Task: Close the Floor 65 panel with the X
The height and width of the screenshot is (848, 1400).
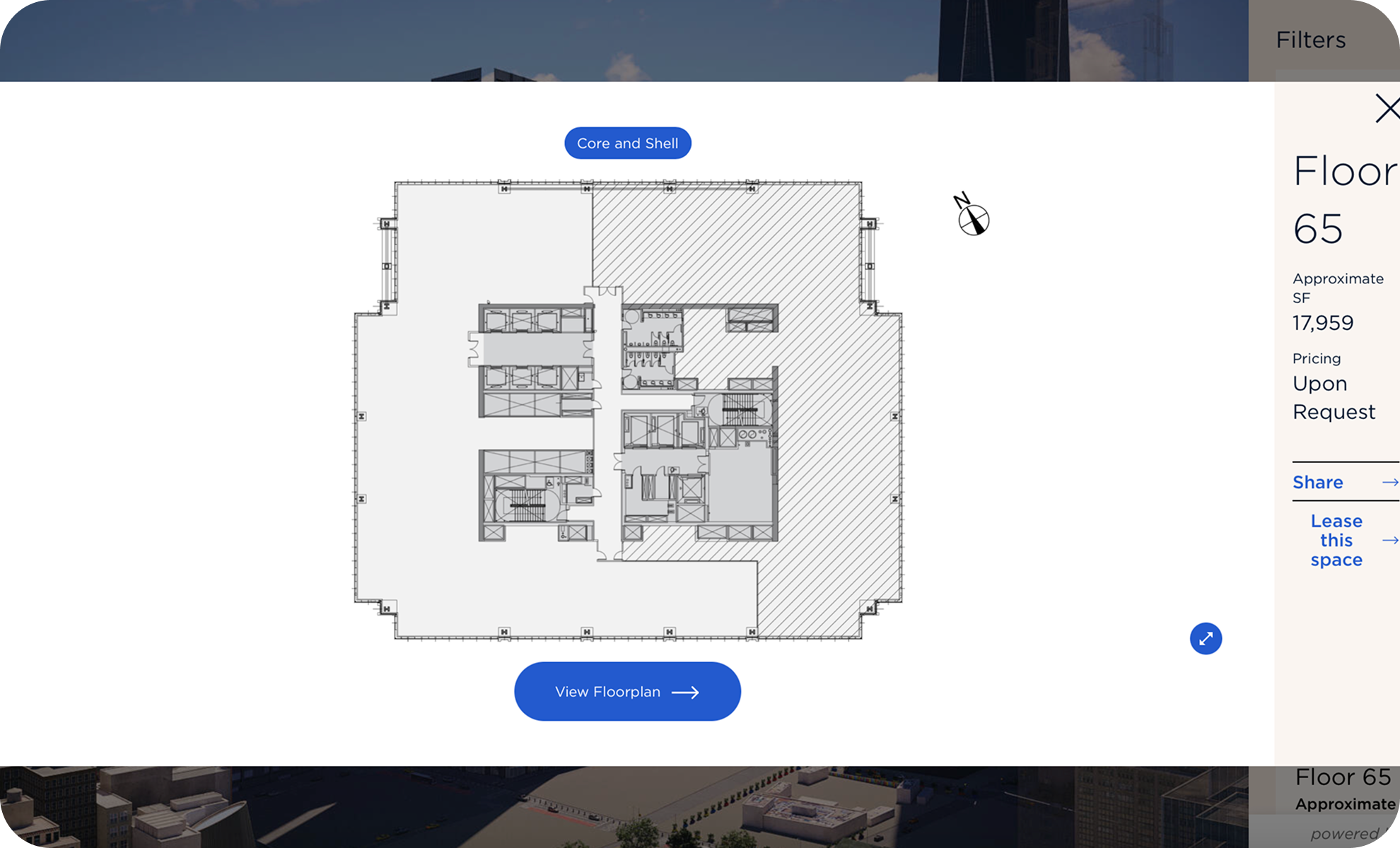Action: click(1389, 109)
